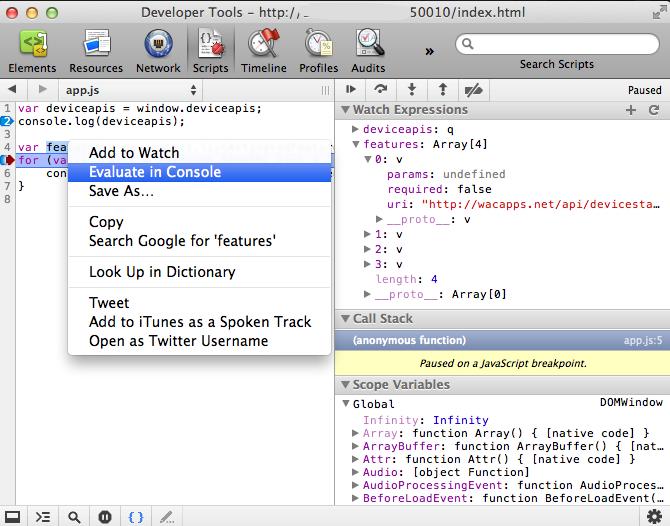
Task: Expand array item 3
Action: tap(367, 264)
